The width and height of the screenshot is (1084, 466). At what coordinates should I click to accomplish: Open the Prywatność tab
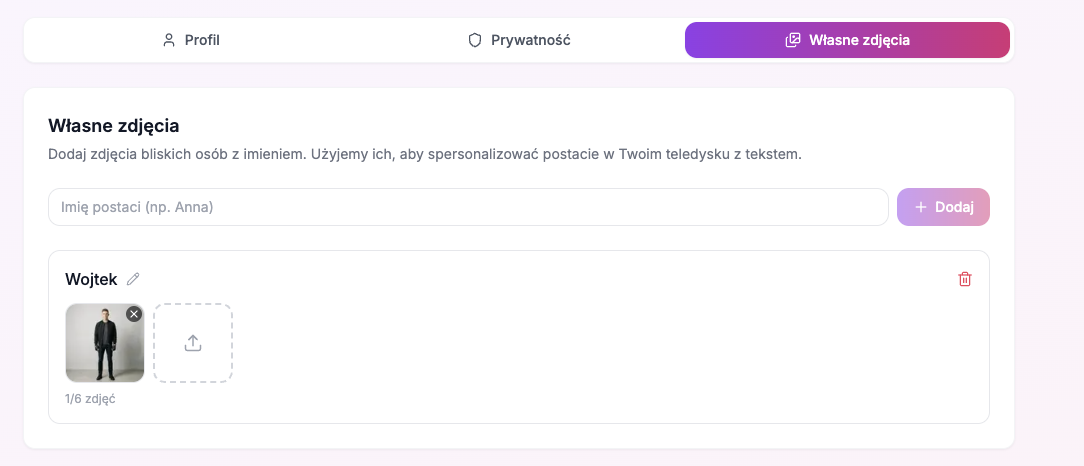[x=519, y=40]
